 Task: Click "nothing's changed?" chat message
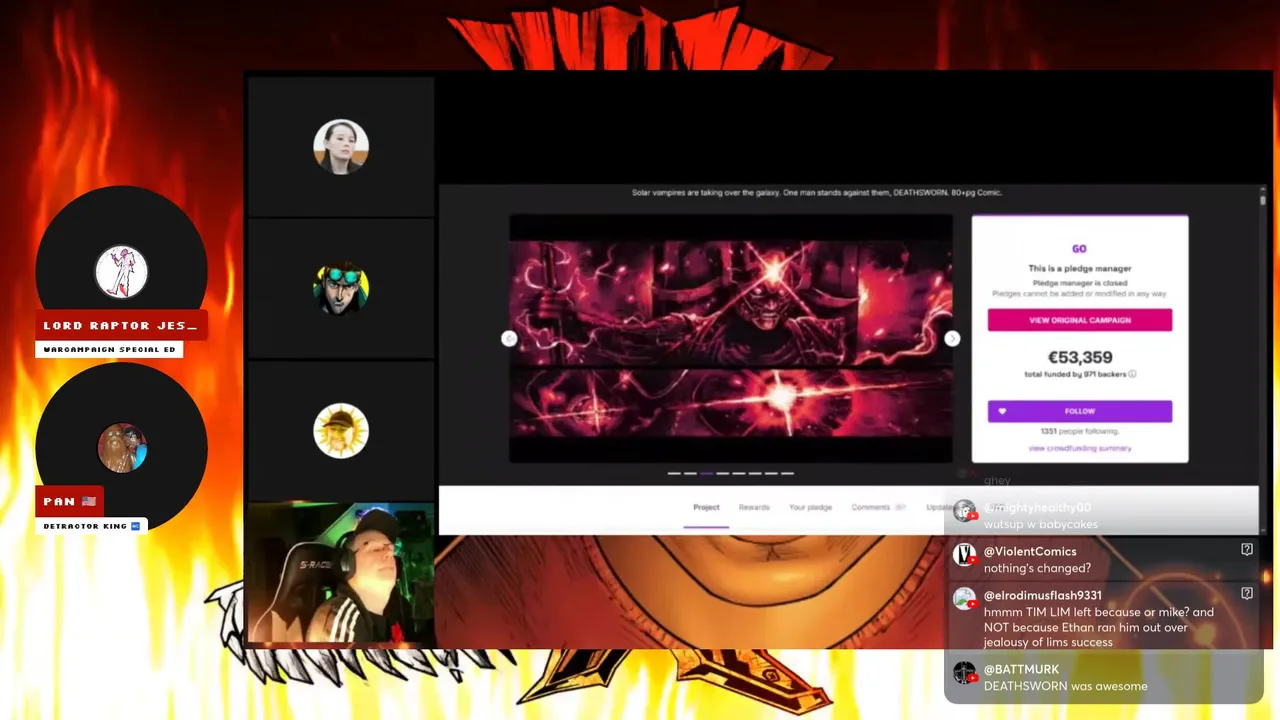[1037, 568]
